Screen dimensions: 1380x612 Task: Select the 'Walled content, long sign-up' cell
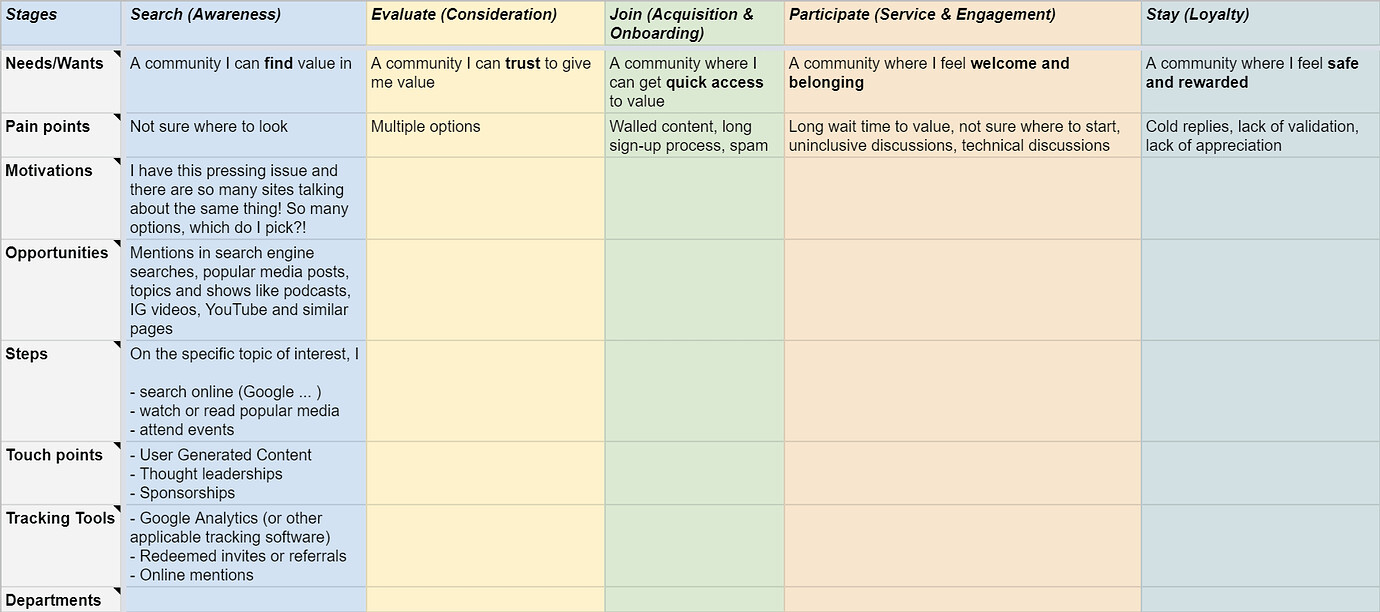pos(694,135)
